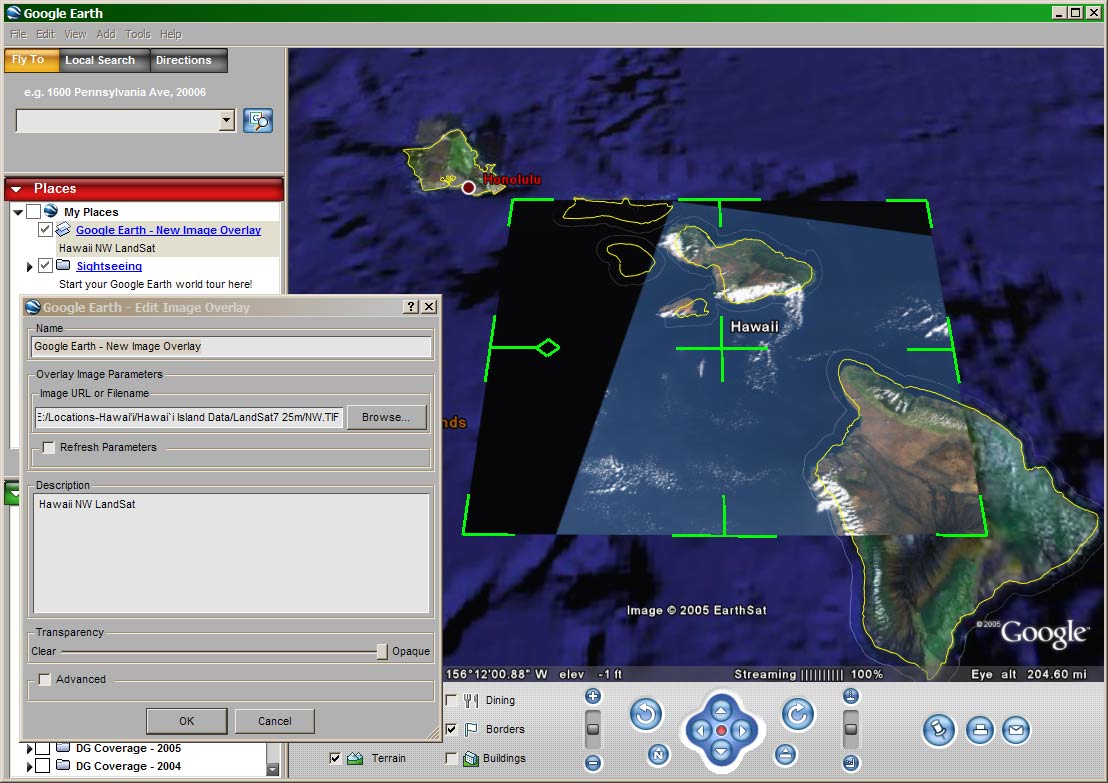Open the Add menu
1108x783 pixels.
106,34
